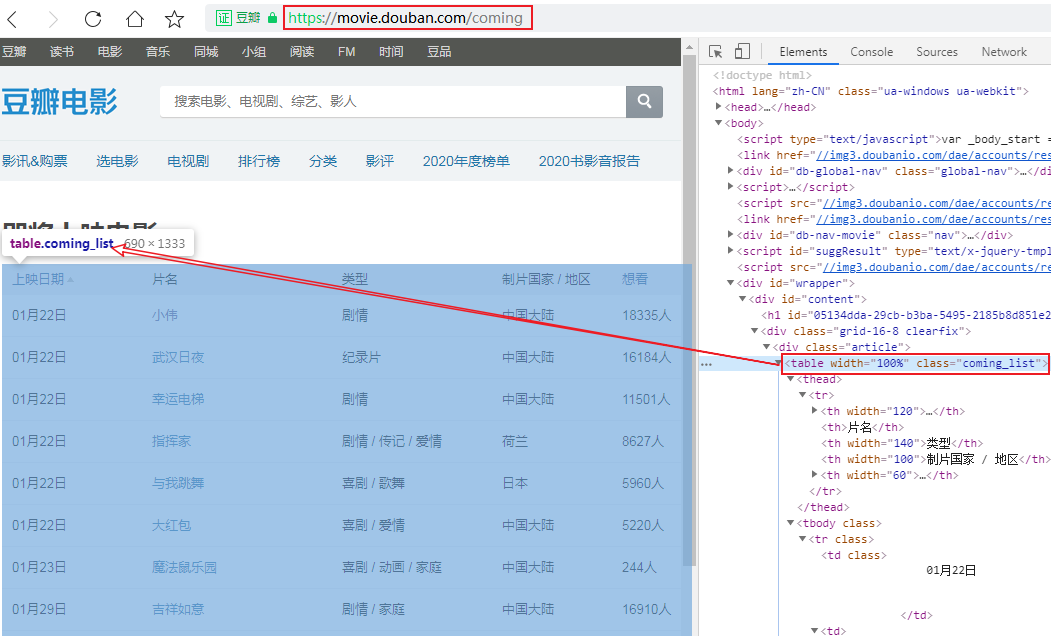Image resolution: width=1051 pixels, height=636 pixels.
Task: Expand the th width="120" node
Action: coord(815,411)
